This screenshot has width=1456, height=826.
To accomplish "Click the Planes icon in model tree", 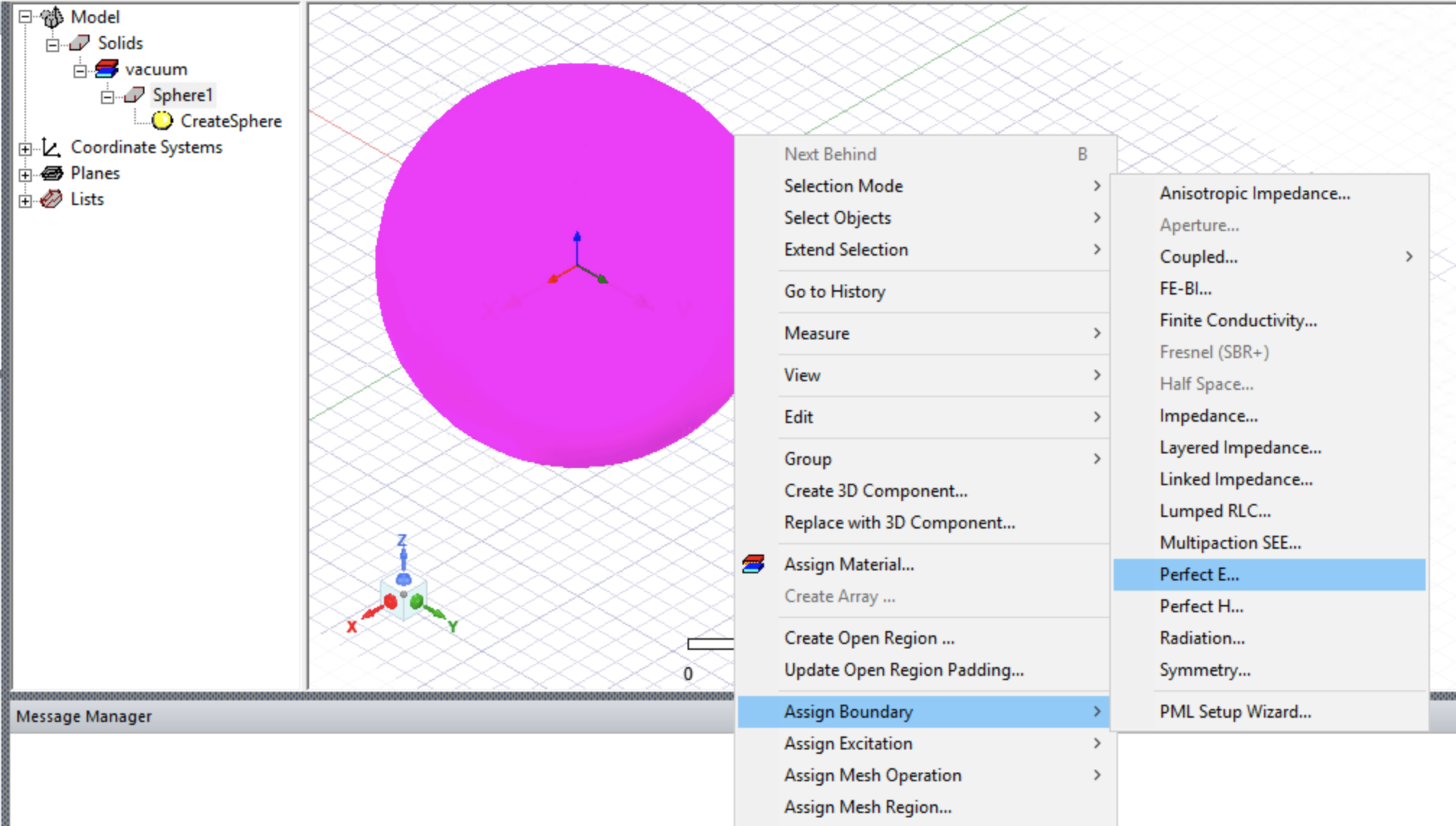I will (52, 173).
